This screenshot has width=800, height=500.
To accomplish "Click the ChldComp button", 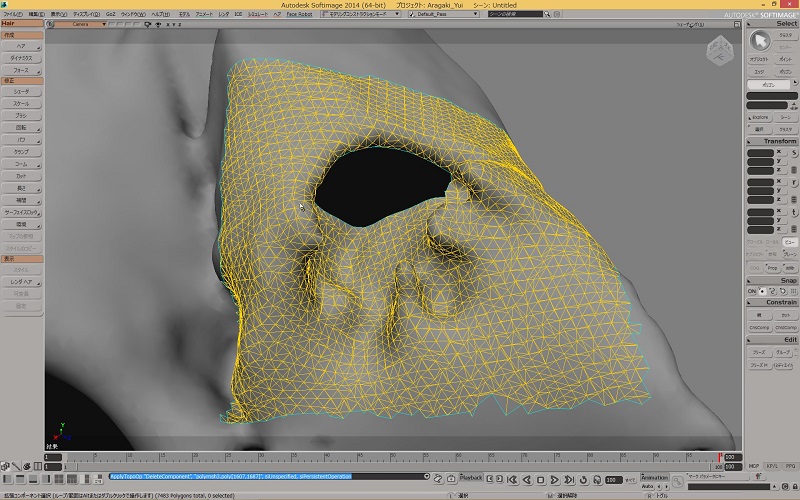I will click(x=785, y=328).
